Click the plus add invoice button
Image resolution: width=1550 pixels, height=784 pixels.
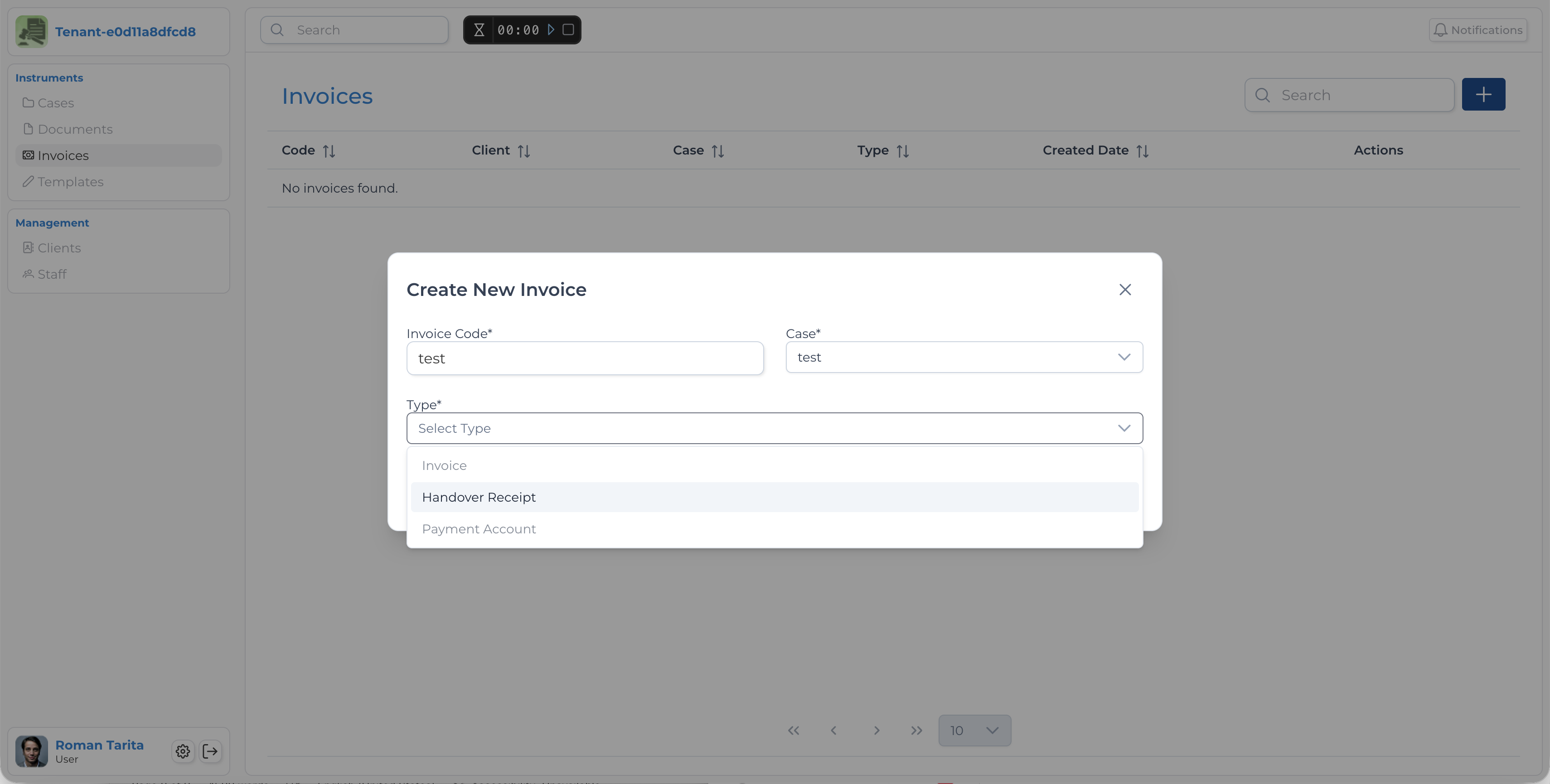pos(1483,94)
